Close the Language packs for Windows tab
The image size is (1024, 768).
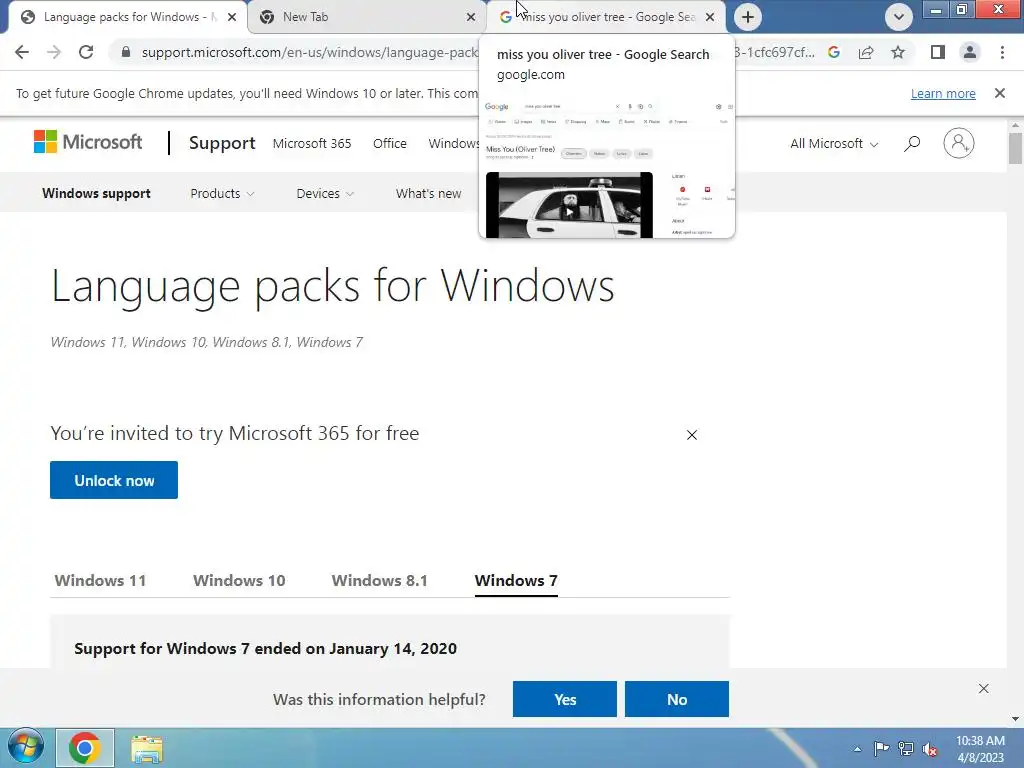pos(232,17)
